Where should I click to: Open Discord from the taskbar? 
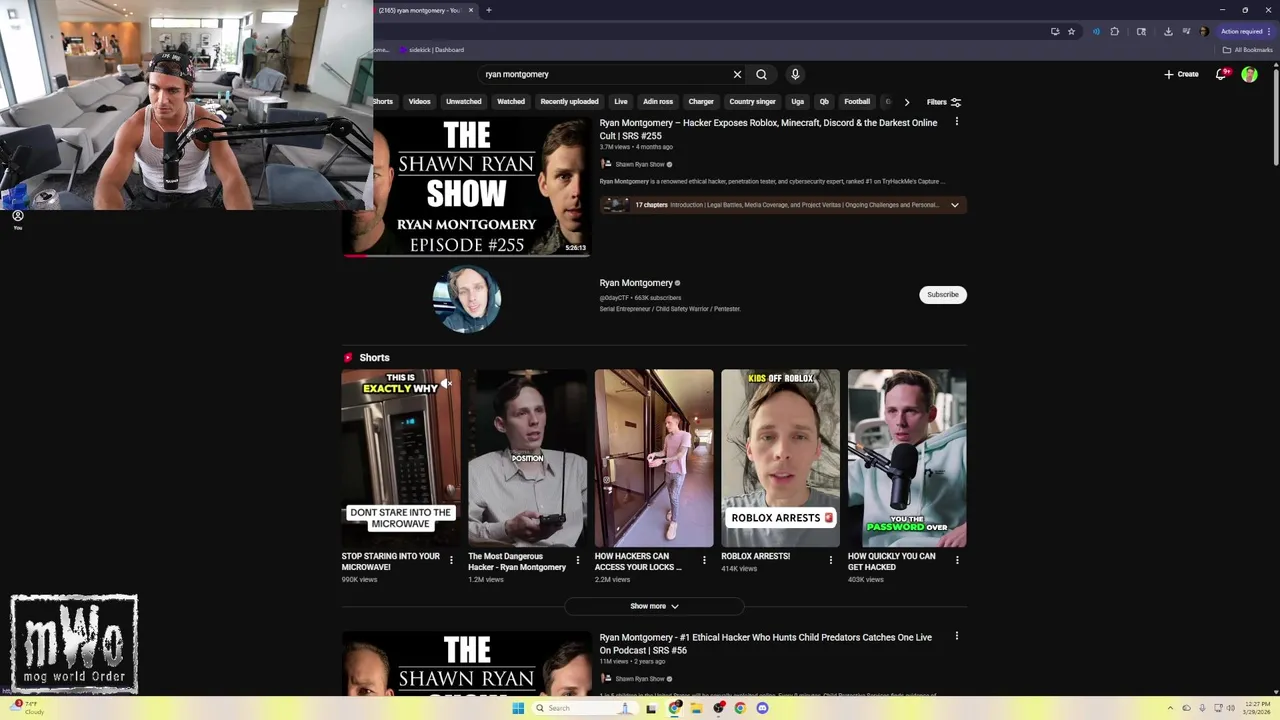click(762, 708)
